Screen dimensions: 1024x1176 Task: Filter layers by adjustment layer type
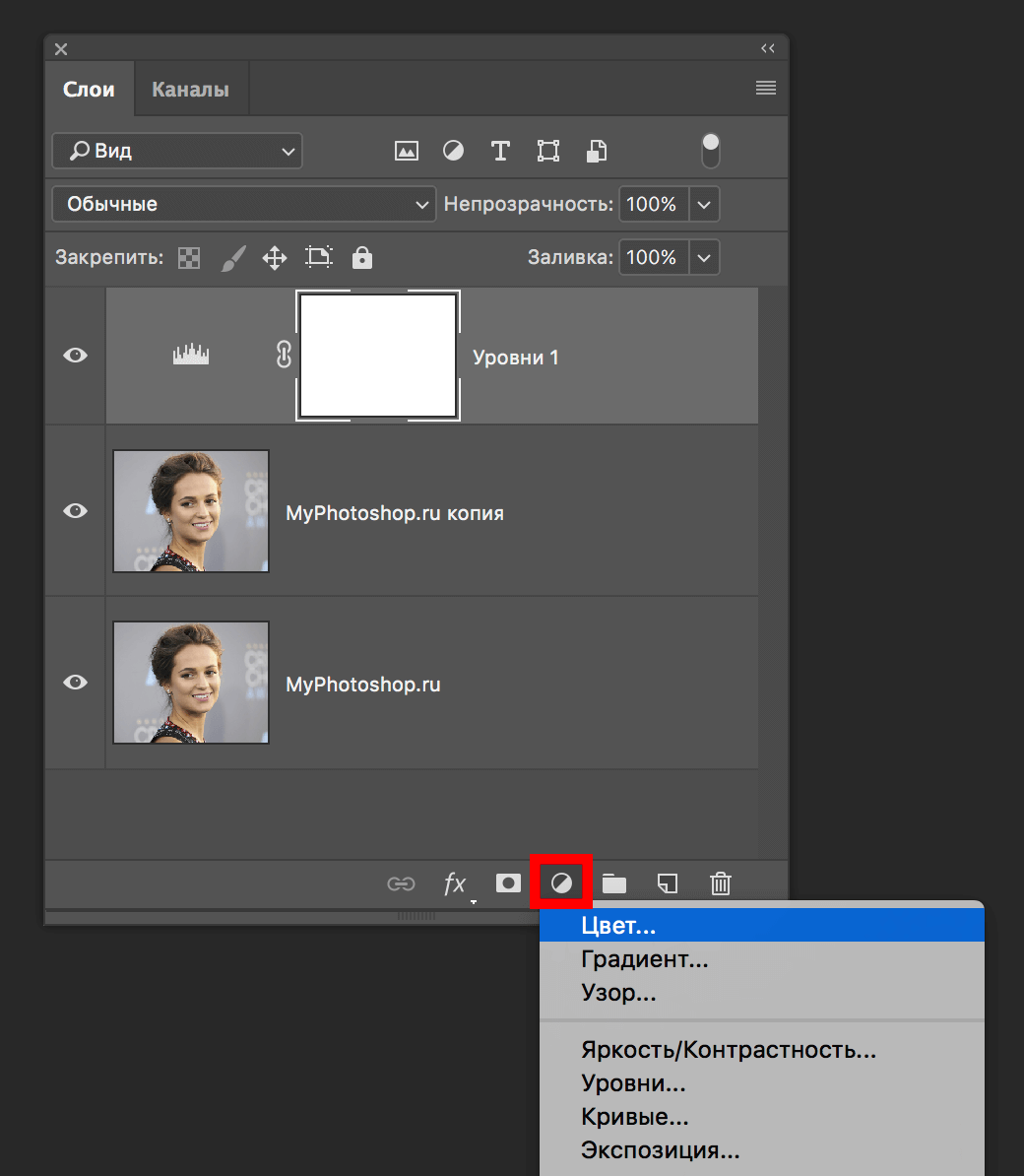coord(453,151)
